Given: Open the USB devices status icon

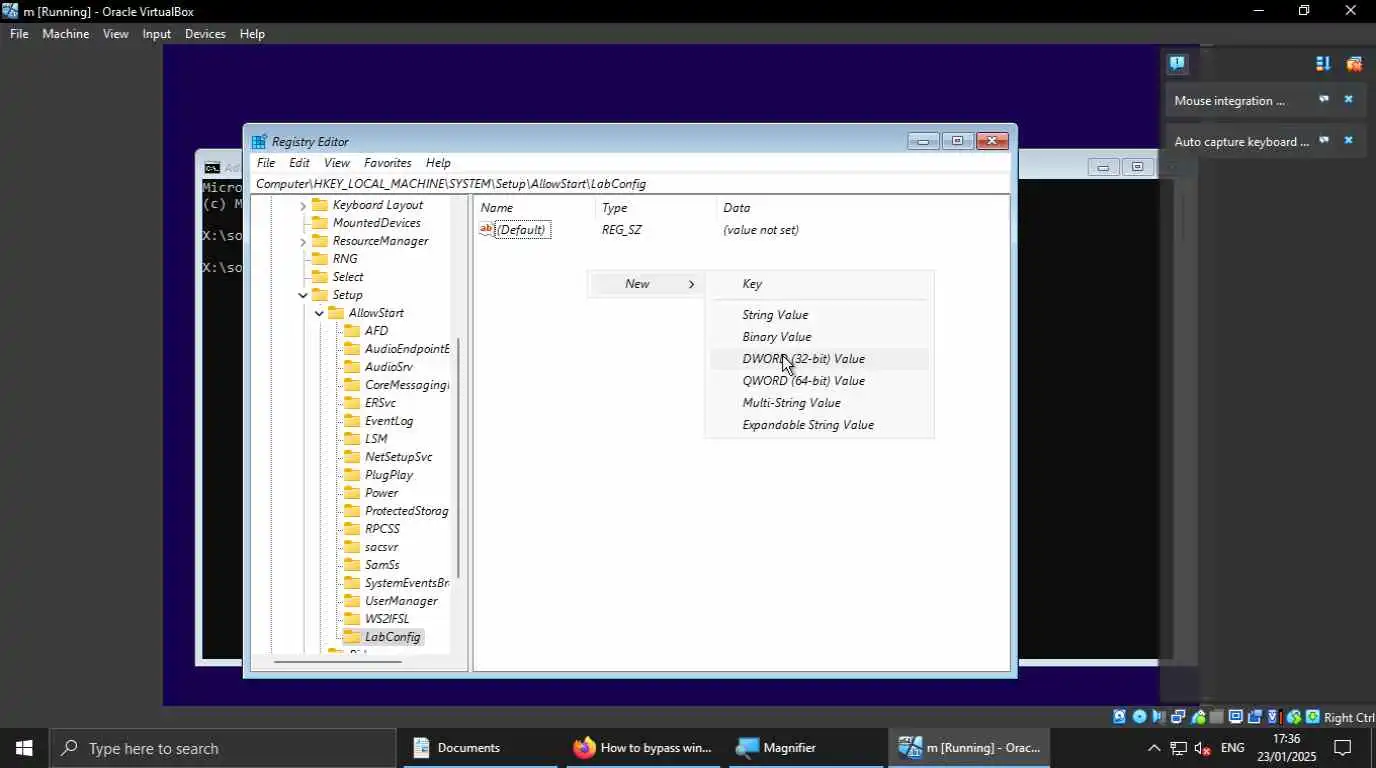Looking at the screenshot, I should tap(1200, 717).
